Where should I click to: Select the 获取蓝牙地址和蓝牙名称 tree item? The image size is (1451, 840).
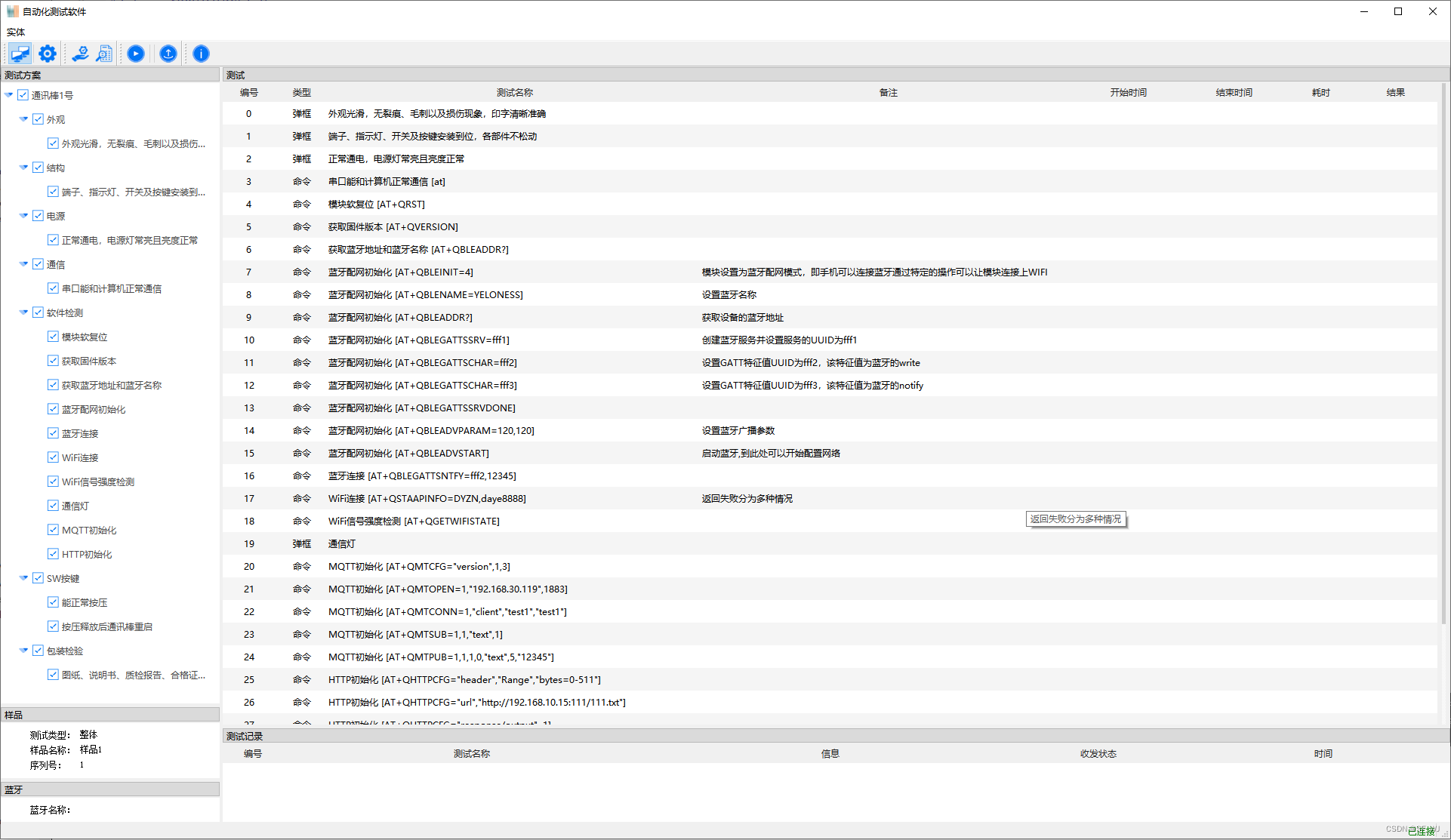[112, 385]
